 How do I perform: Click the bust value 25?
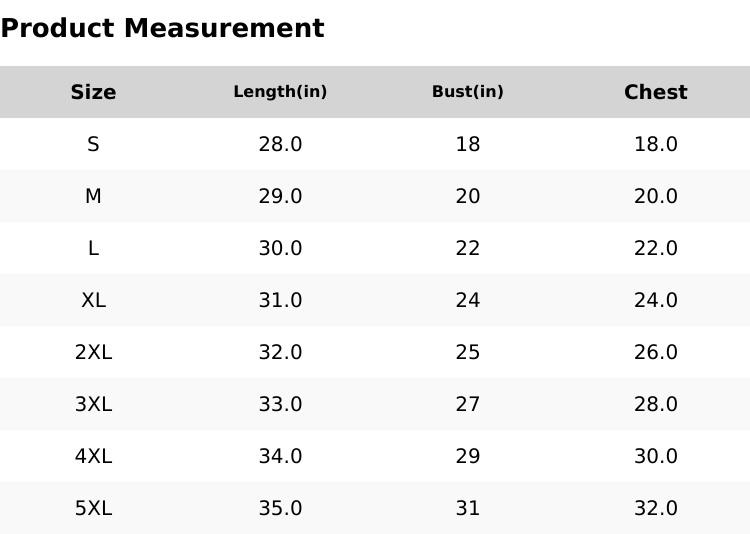(x=467, y=352)
